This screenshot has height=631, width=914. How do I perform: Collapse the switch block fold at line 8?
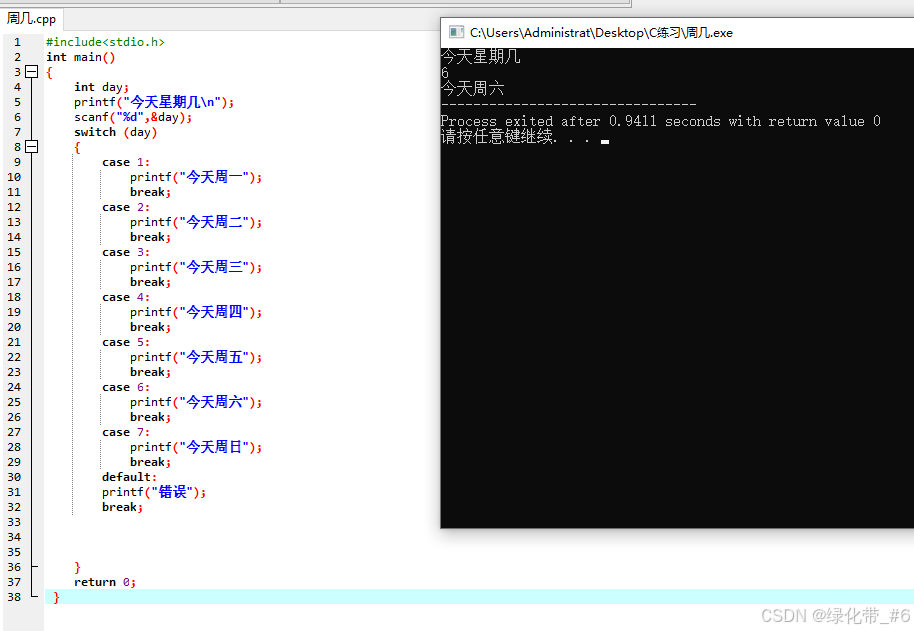click(32, 147)
